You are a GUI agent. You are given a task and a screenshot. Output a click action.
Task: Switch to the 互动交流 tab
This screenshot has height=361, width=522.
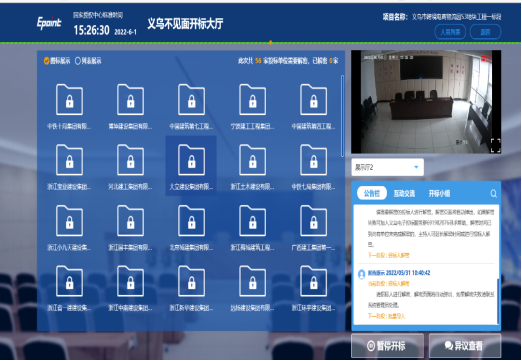[x=404, y=193]
